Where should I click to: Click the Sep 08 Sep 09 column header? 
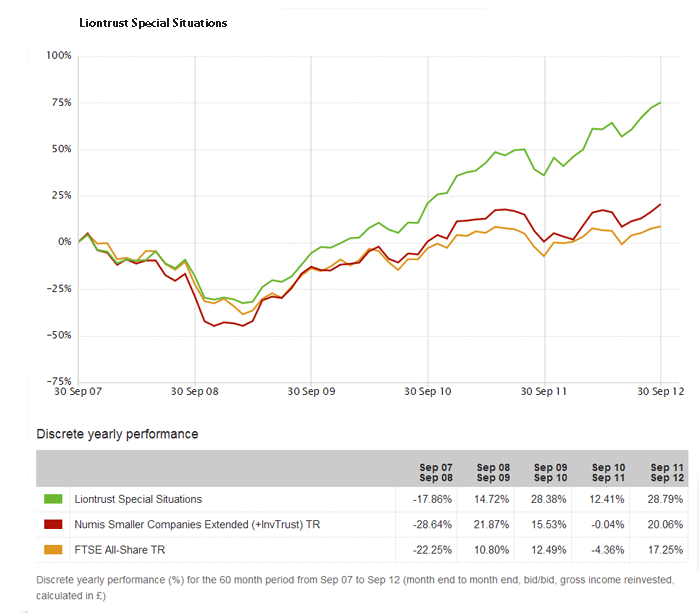click(x=493, y=472)
